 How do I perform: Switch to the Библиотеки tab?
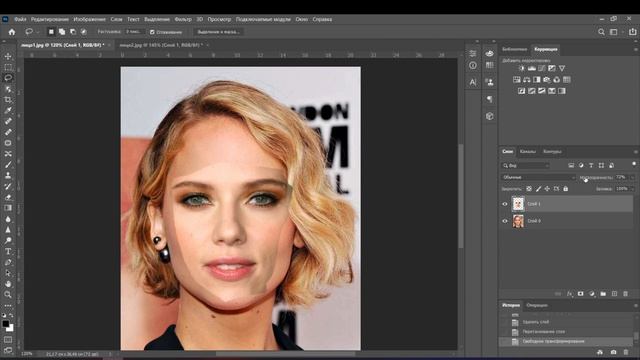pyautogui.click(x=515, y=49)
